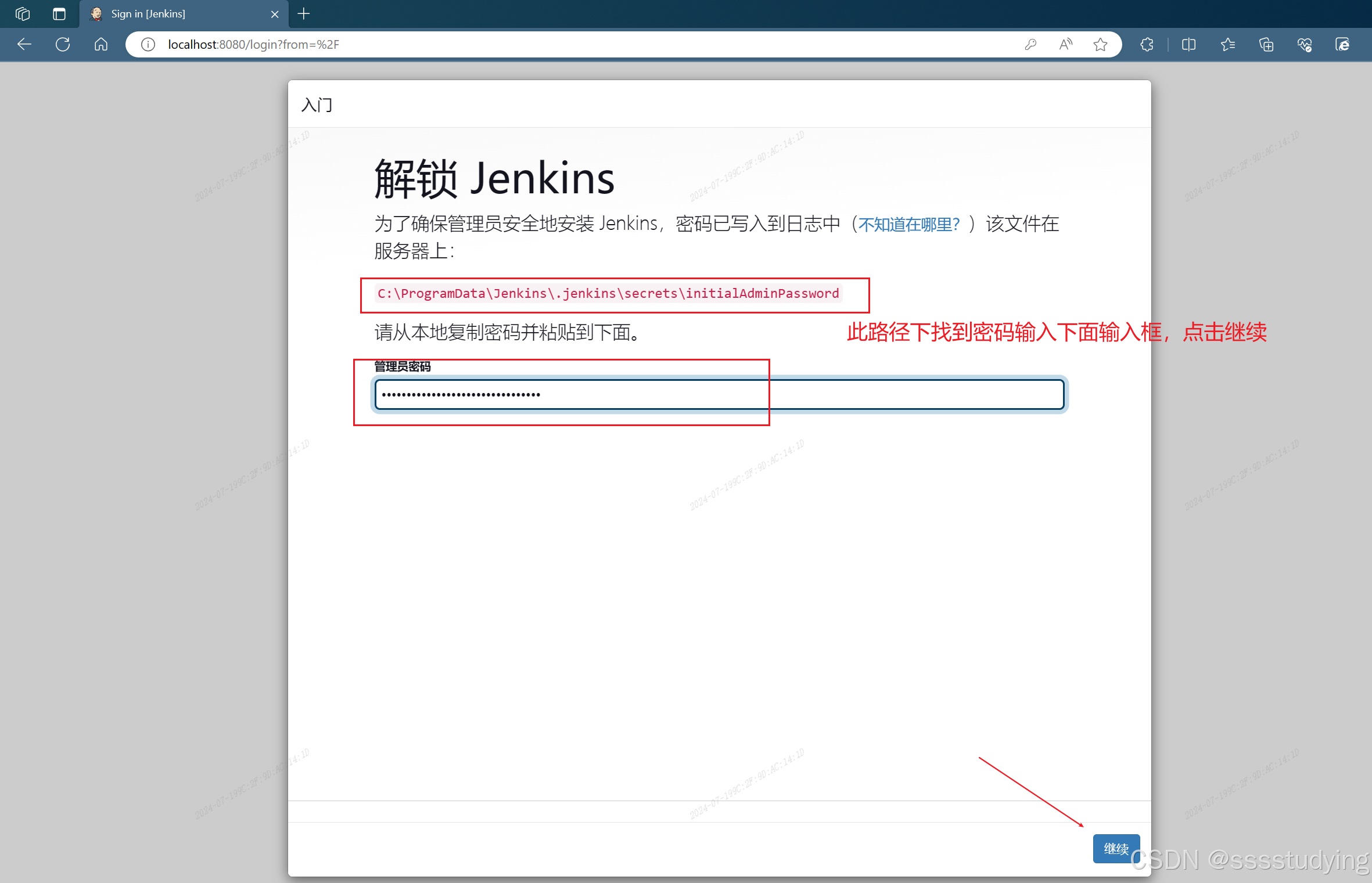
Task: Open the workspaces icon in title bar
Action: point(23,13)
